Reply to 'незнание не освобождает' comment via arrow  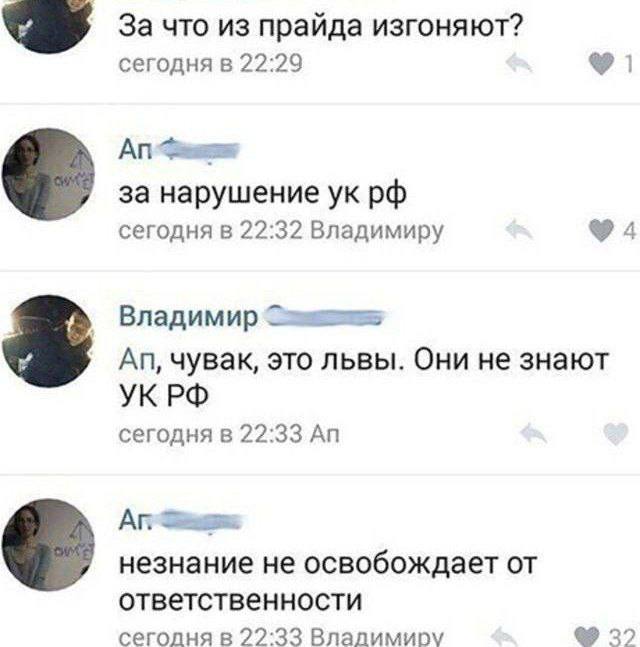click(504, 636)
